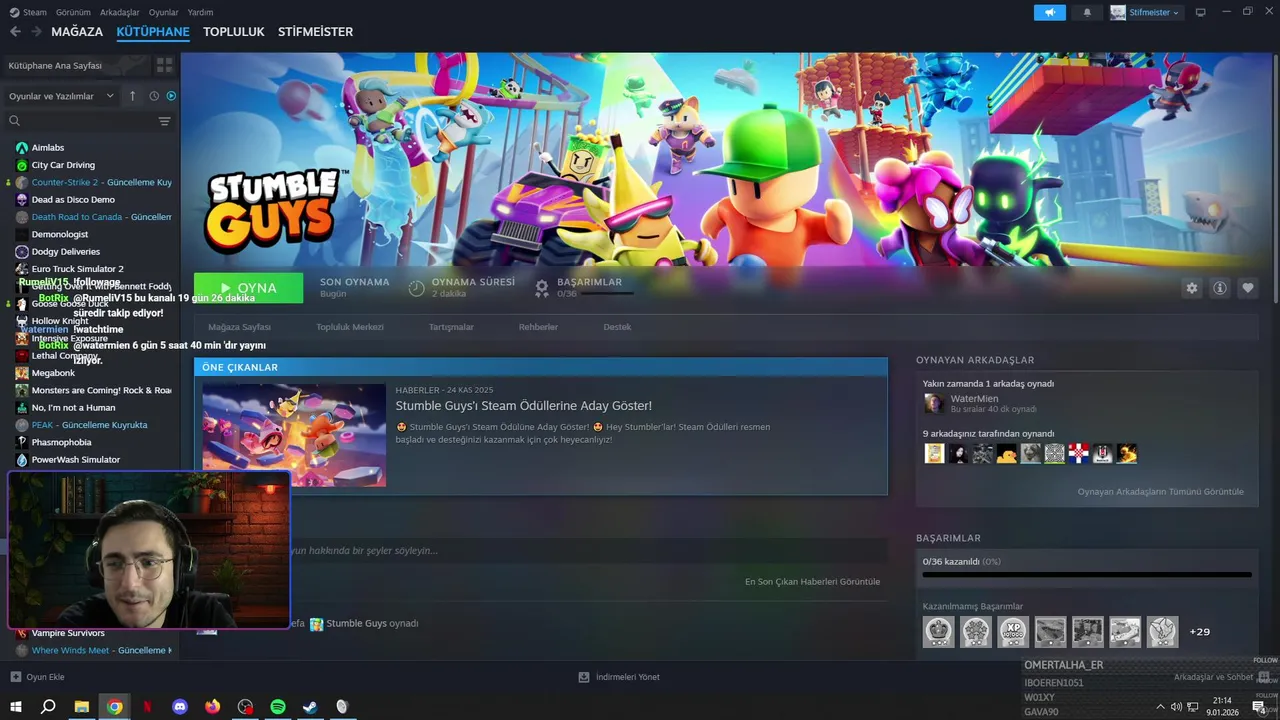Open Destek link

tap(617, 327)
